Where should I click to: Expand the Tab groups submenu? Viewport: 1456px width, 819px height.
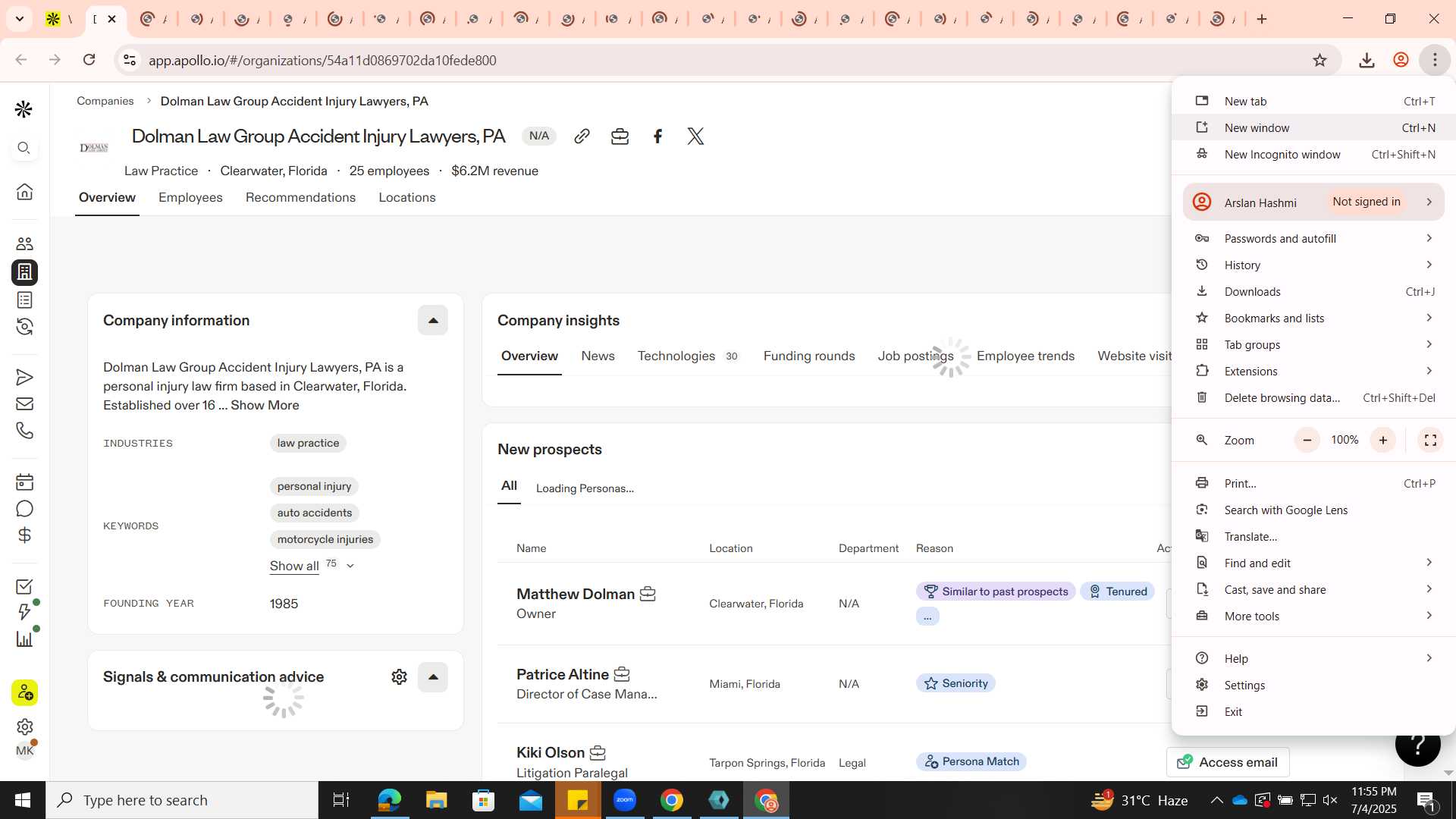(1313, 344)
